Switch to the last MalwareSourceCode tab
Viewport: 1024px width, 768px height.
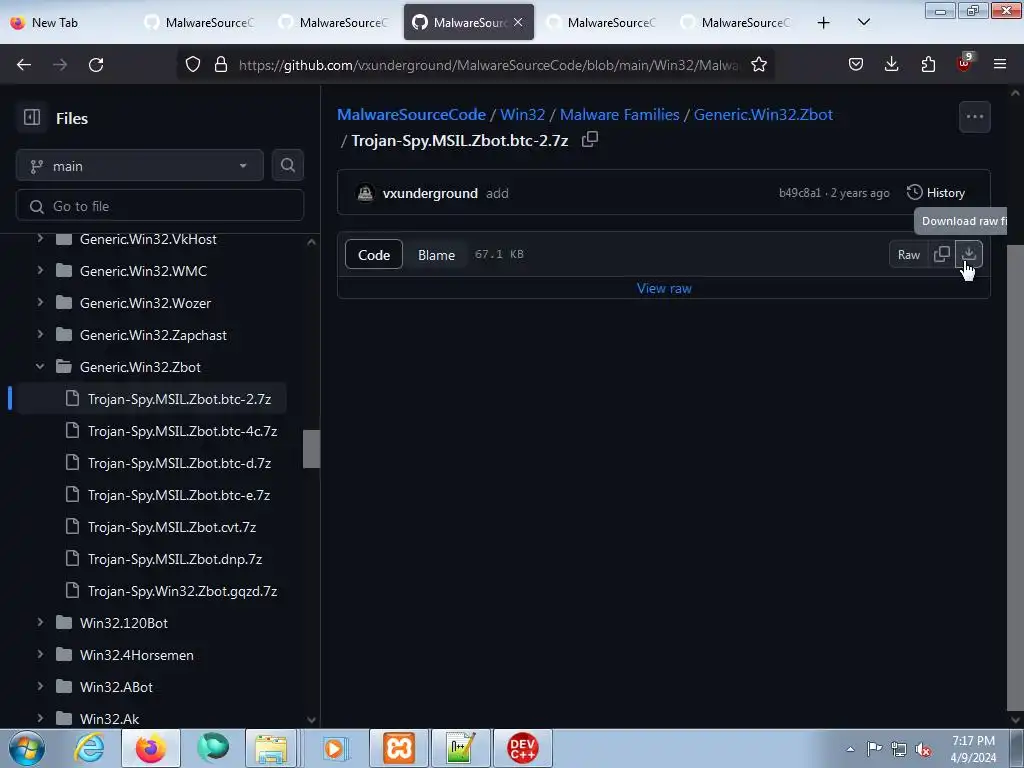(x=737, y=22)
